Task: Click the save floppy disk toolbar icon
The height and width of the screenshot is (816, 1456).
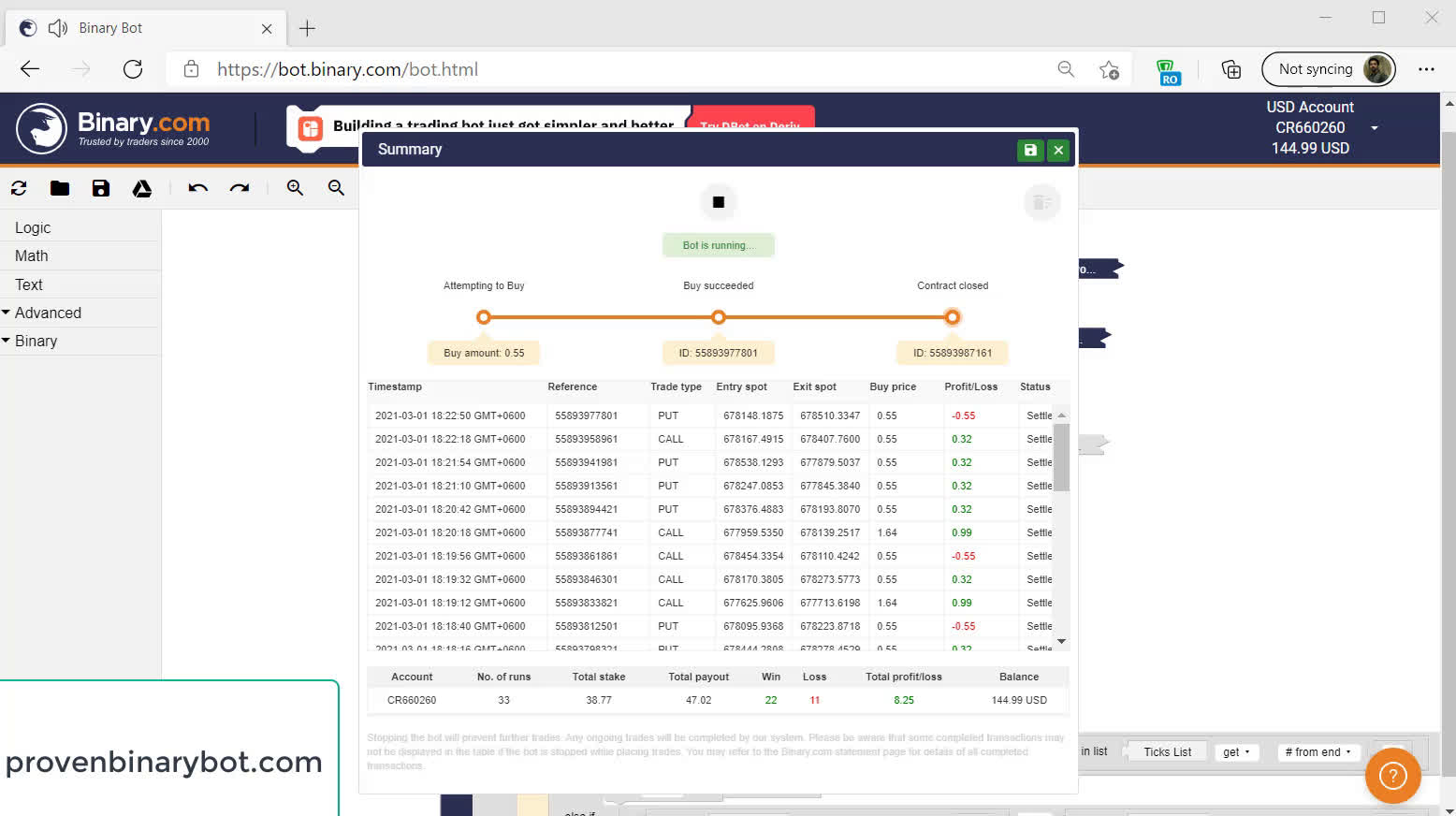Action: tap(101, 188)
